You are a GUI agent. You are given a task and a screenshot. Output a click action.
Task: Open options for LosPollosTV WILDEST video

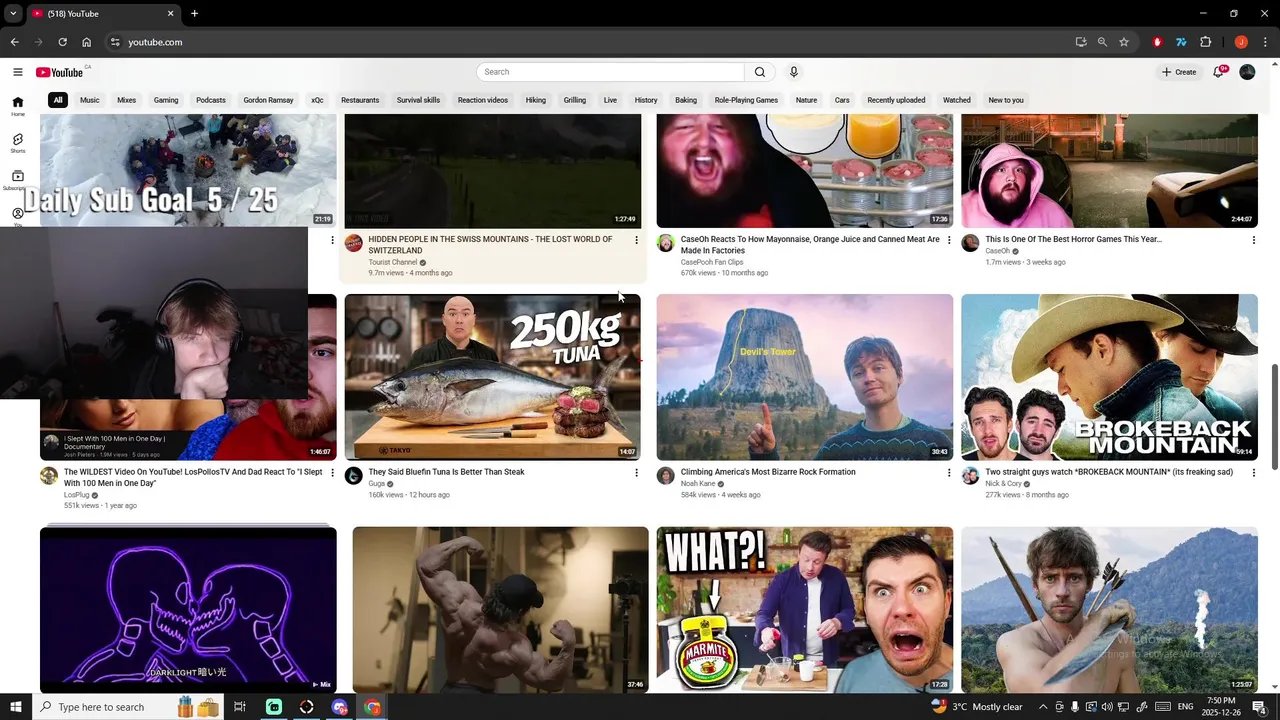(x=332, y=473)
